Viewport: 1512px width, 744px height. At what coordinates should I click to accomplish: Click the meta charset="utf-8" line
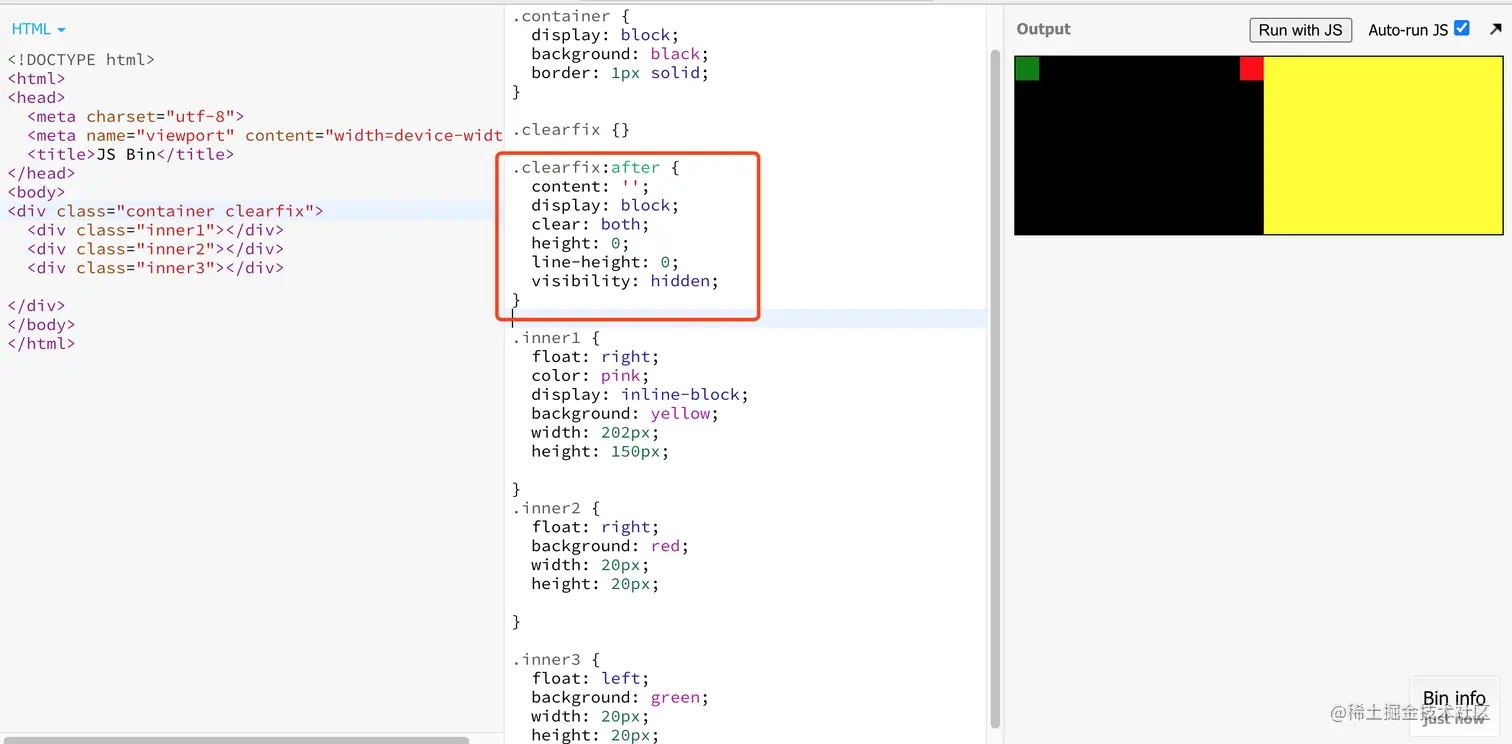135,117
